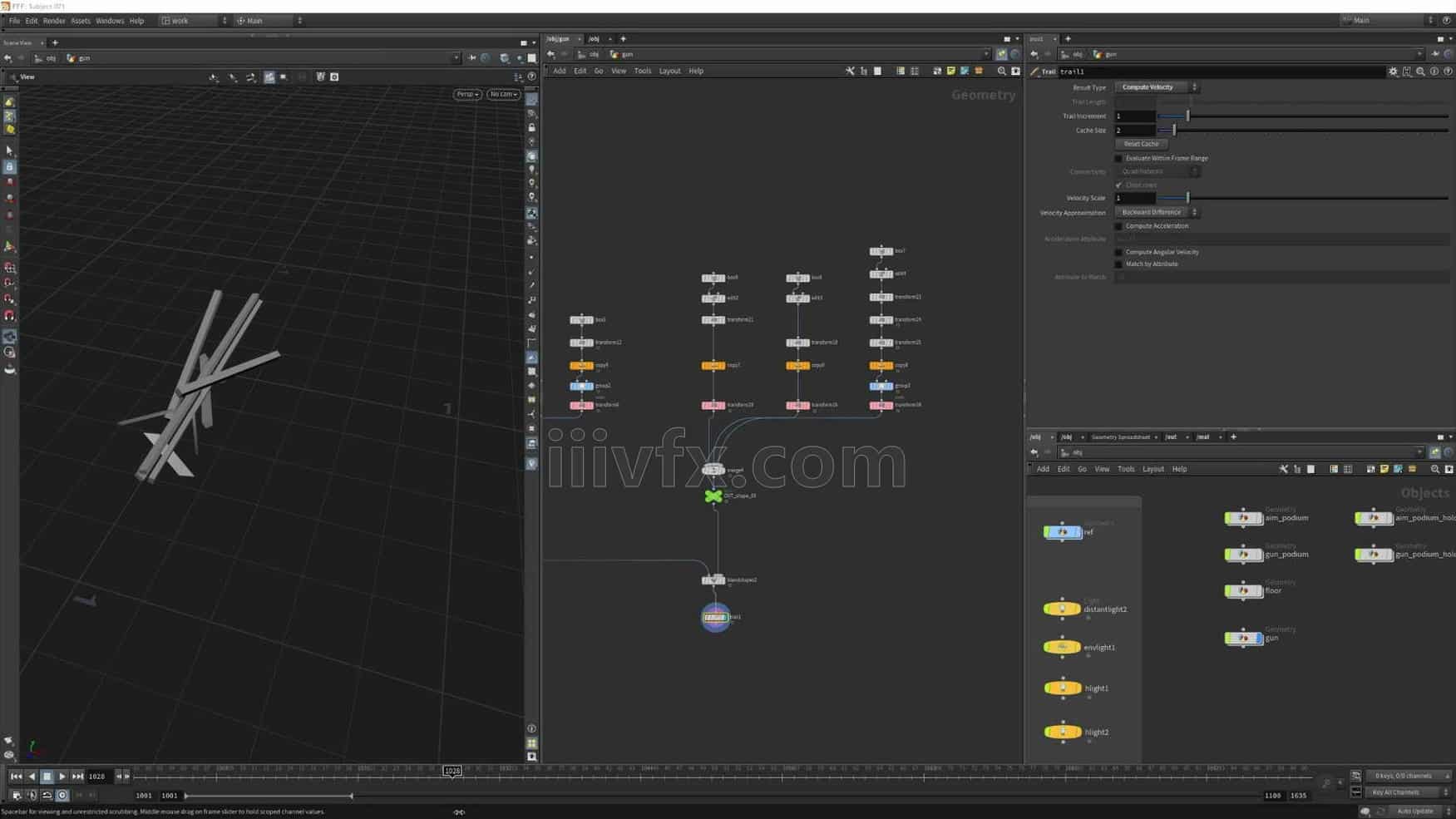Stop playback using the stop button
The image size is (1456, 819).
[47, 776]
